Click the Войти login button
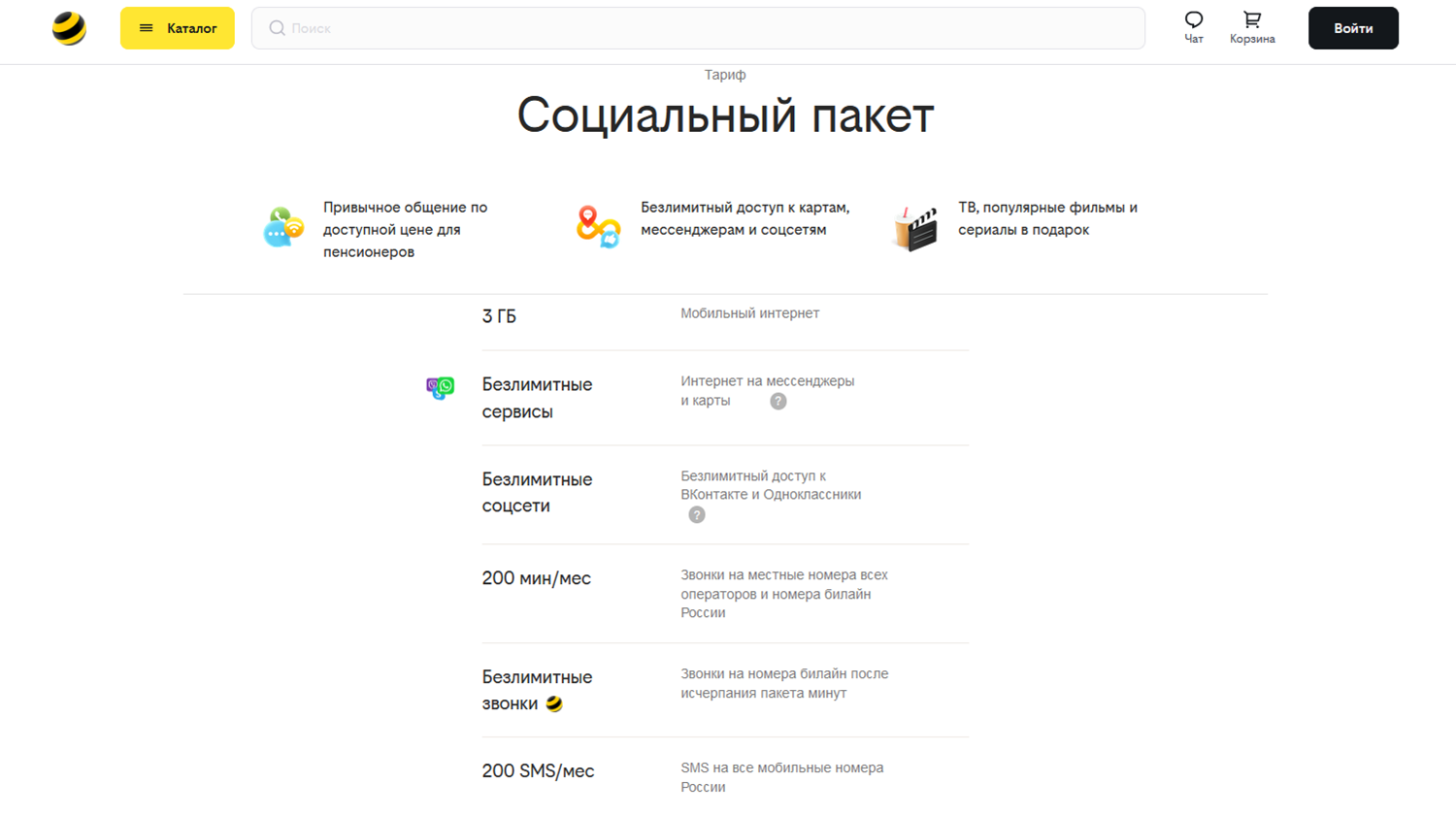Viewport: 1456px width, 816px height. tap(1353, 28)
